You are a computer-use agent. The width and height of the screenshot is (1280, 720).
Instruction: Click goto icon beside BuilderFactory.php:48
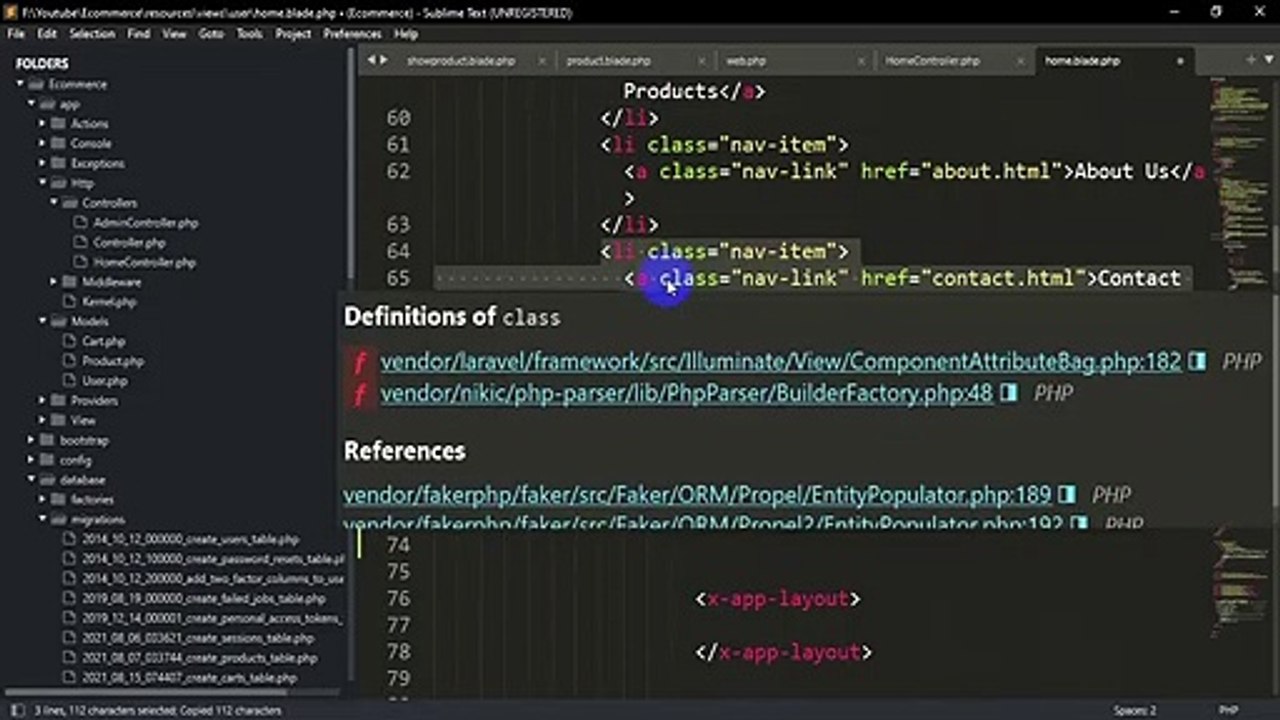(1008, 394)
